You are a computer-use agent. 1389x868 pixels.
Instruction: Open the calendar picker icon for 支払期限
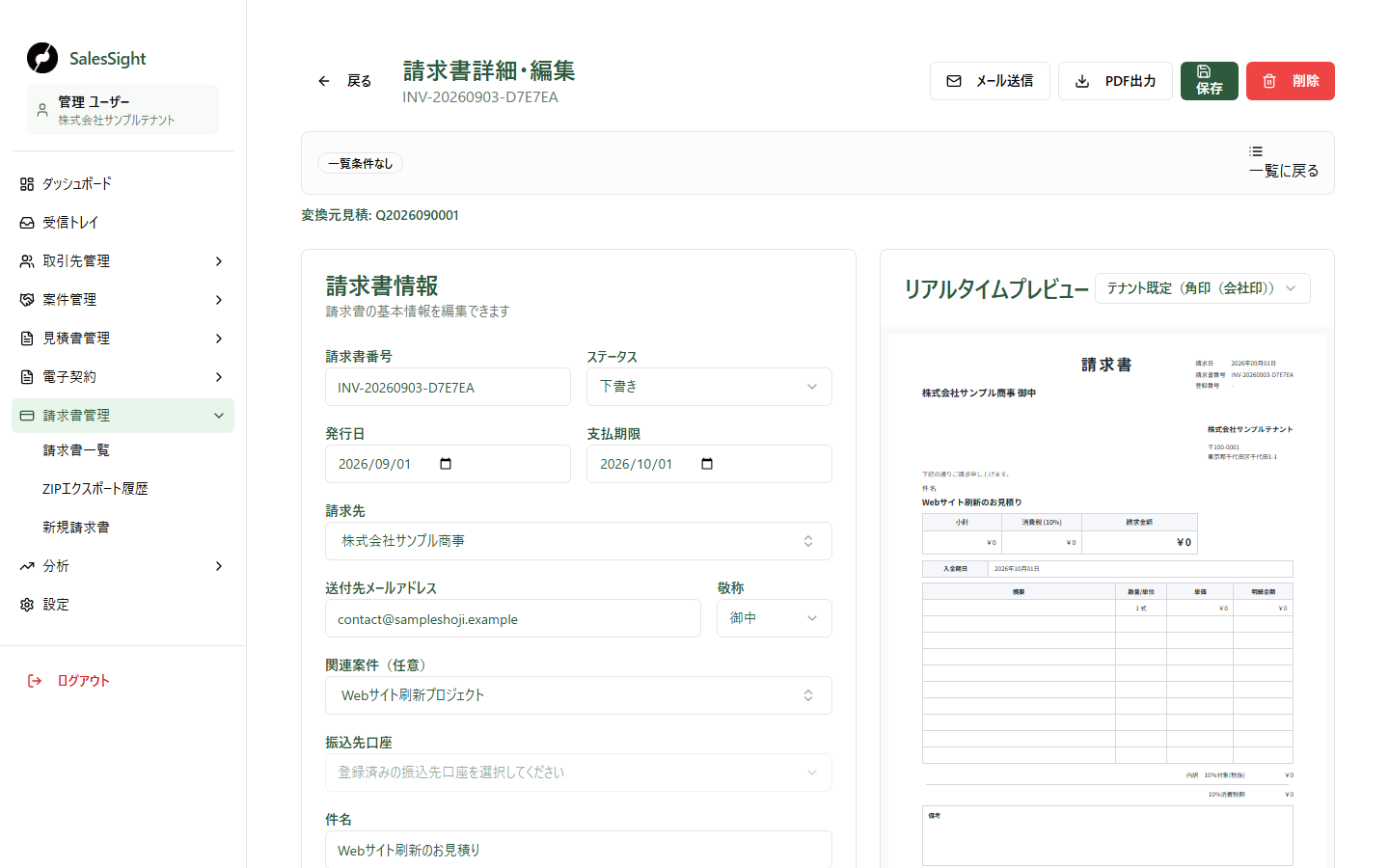click(x=707, y=464)
